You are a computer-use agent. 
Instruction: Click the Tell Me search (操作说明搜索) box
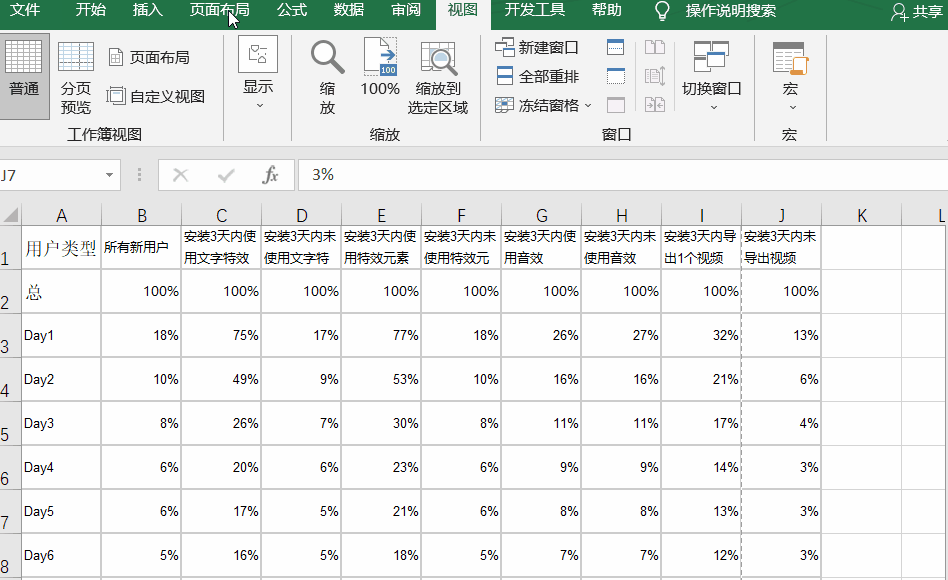pos(717,11)
